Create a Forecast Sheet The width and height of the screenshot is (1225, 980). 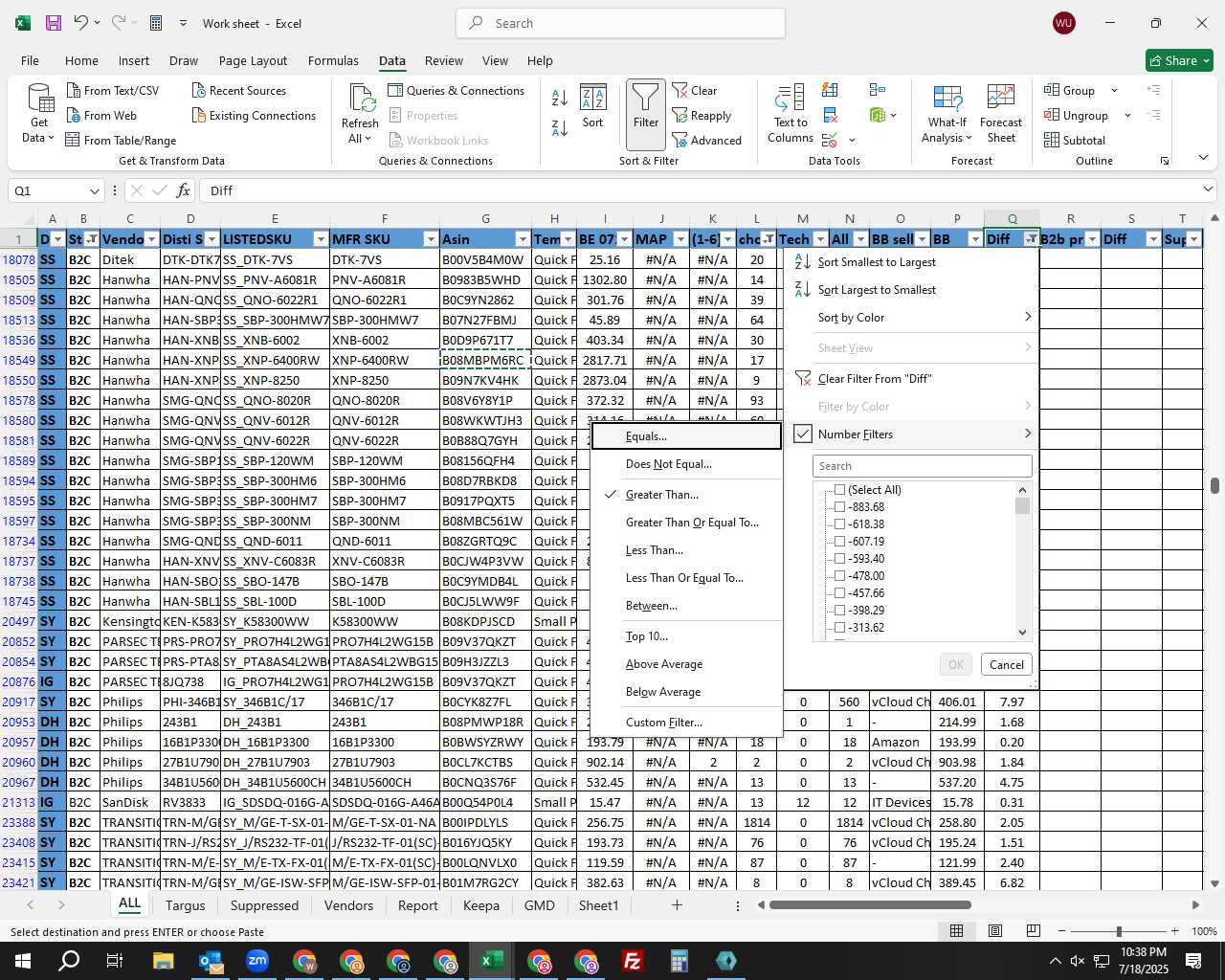1001,113
